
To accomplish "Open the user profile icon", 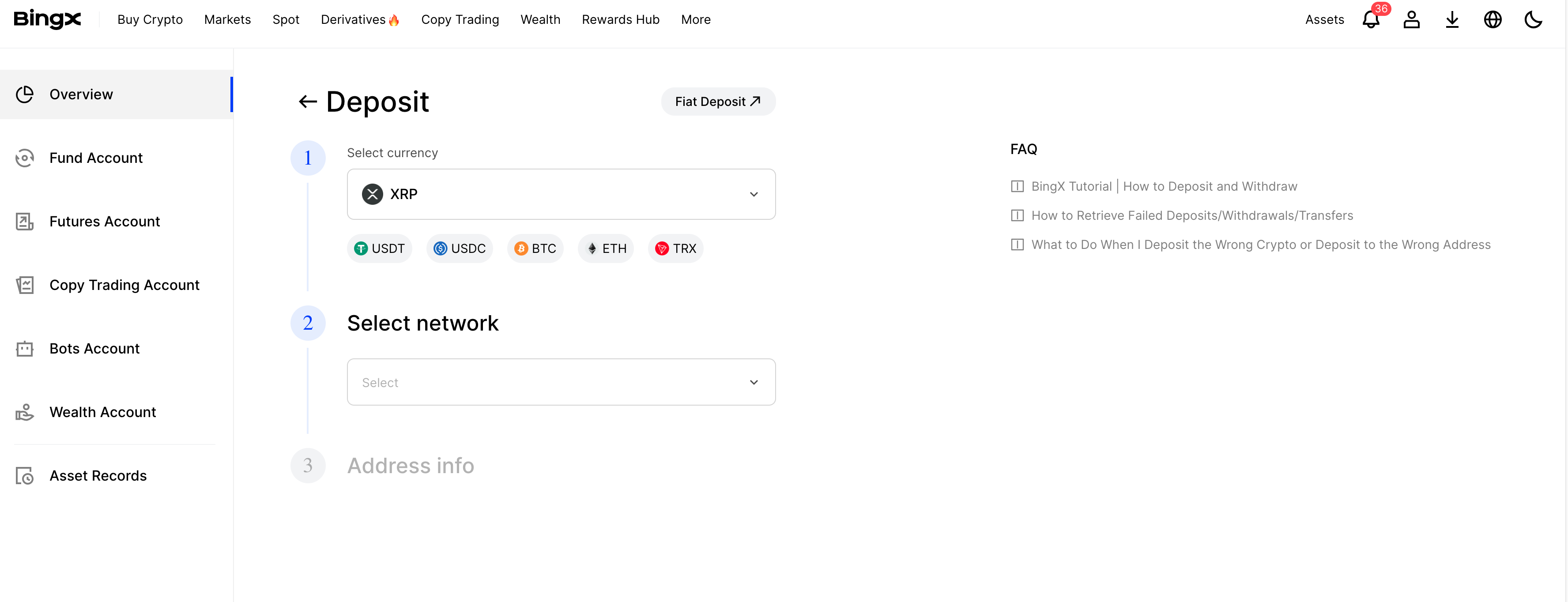I will (1411, 19).
